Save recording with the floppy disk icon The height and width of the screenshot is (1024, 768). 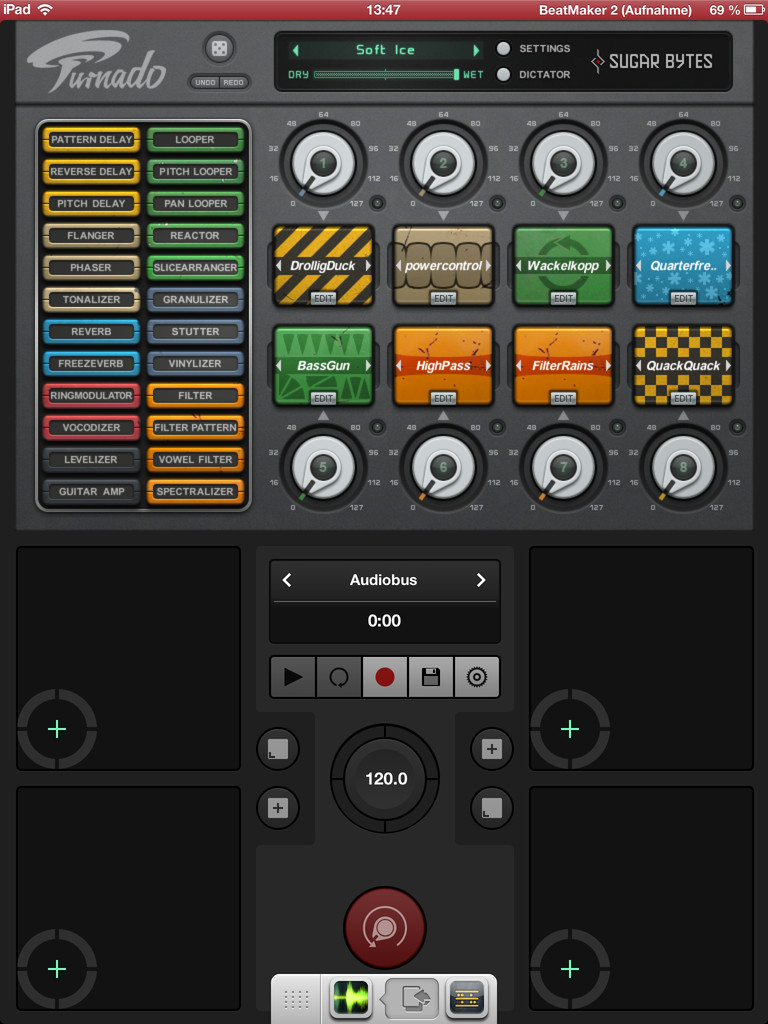(430, 677)
